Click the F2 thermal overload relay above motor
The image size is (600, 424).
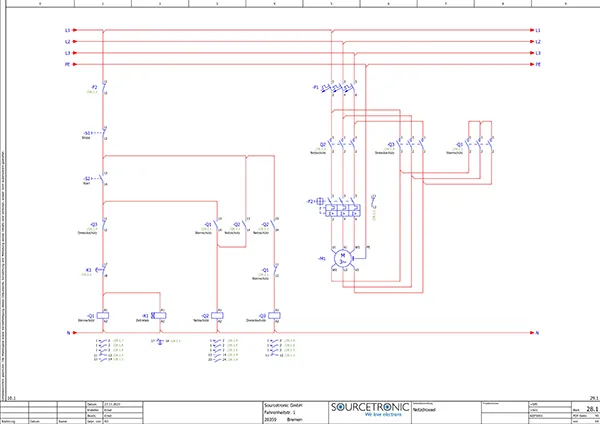pyautogui.click(x=343, y=212)
